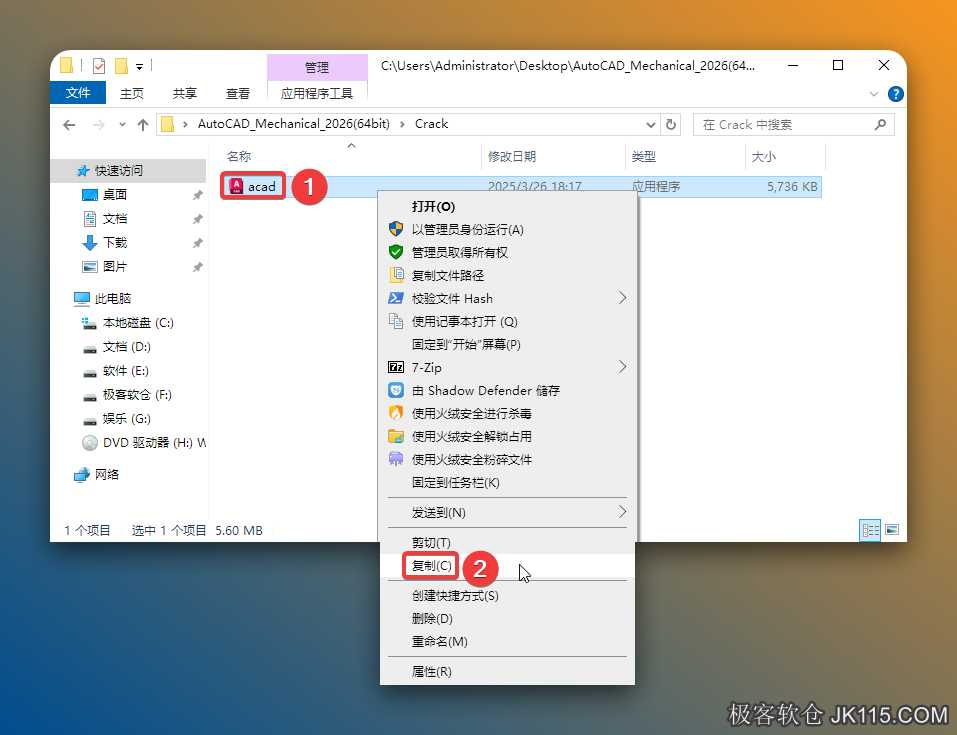Click the Shadow Defender icon

396,390
